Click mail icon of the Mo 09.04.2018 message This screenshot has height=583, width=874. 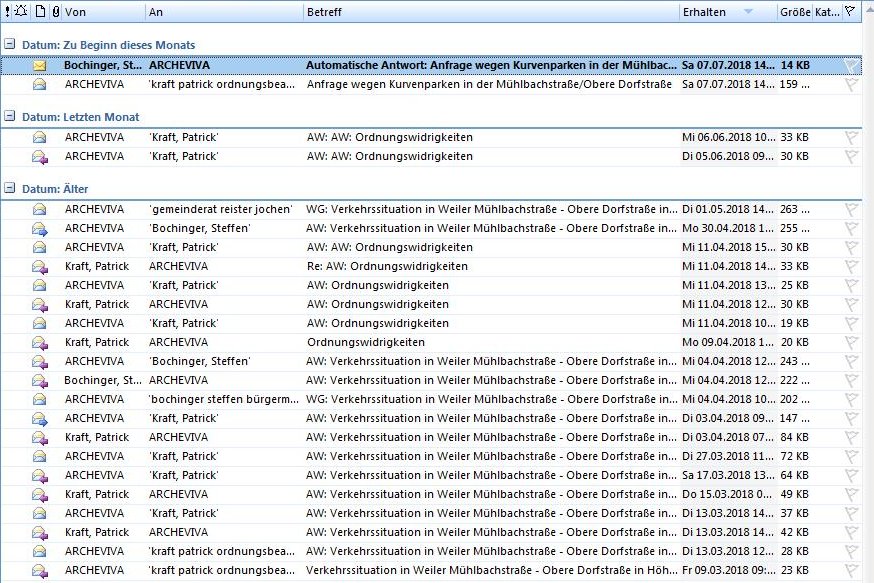pyautogui.click(x=40, y=342)
